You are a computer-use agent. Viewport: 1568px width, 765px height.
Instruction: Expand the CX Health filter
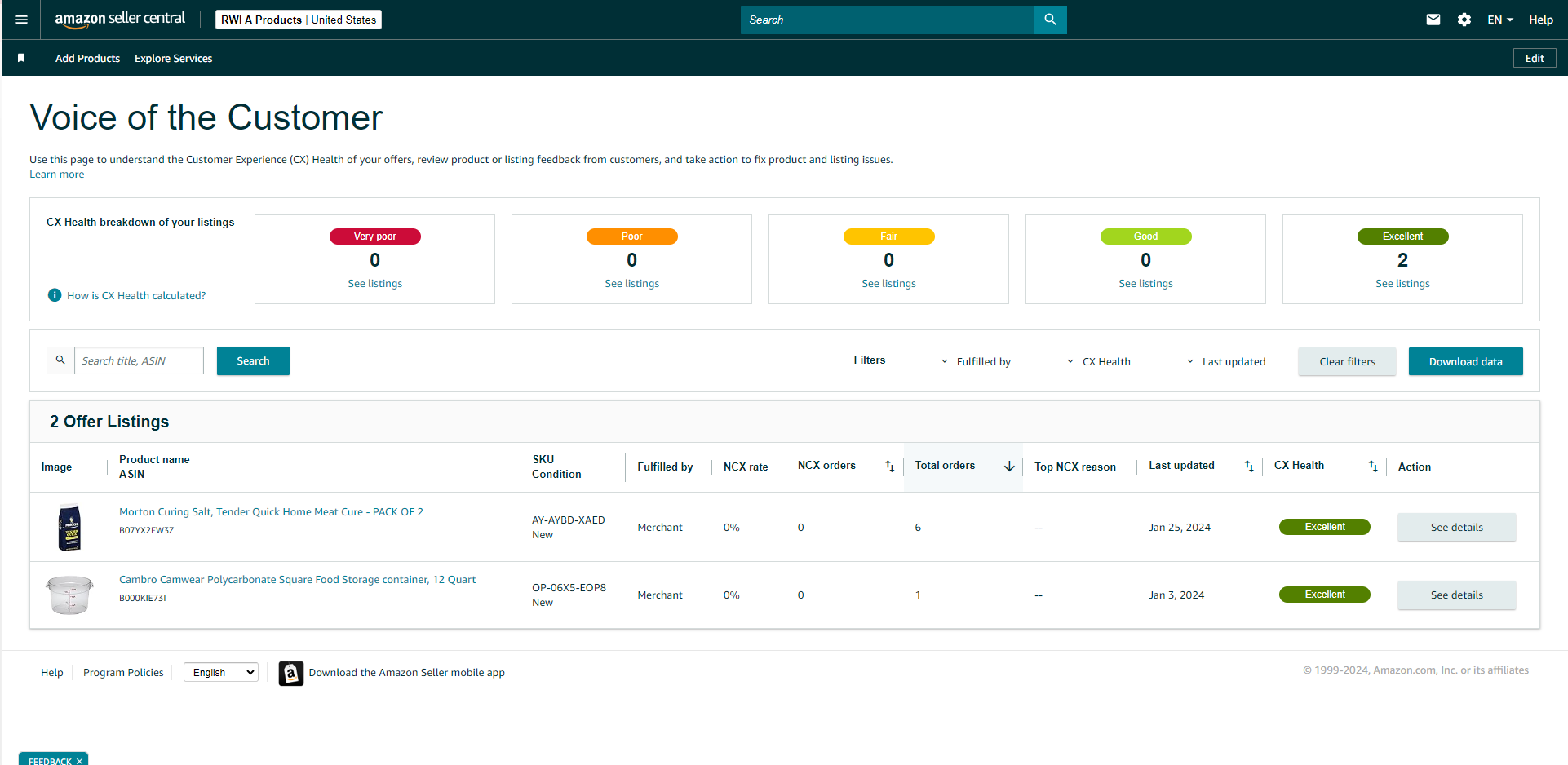tap(1098, 362)
